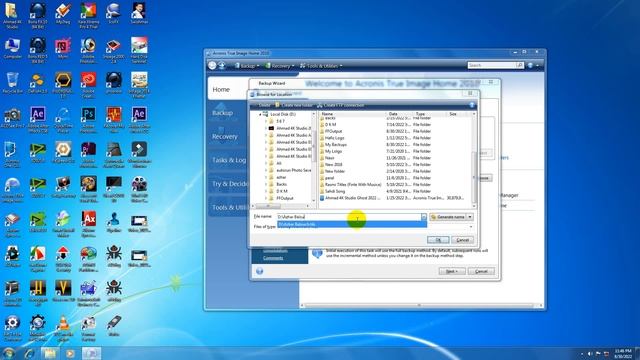Collapse the Local Disk (D:) tree node
The height and width of the screenshot is (360, 640).
pyautogui.click(x=260, y=115)
